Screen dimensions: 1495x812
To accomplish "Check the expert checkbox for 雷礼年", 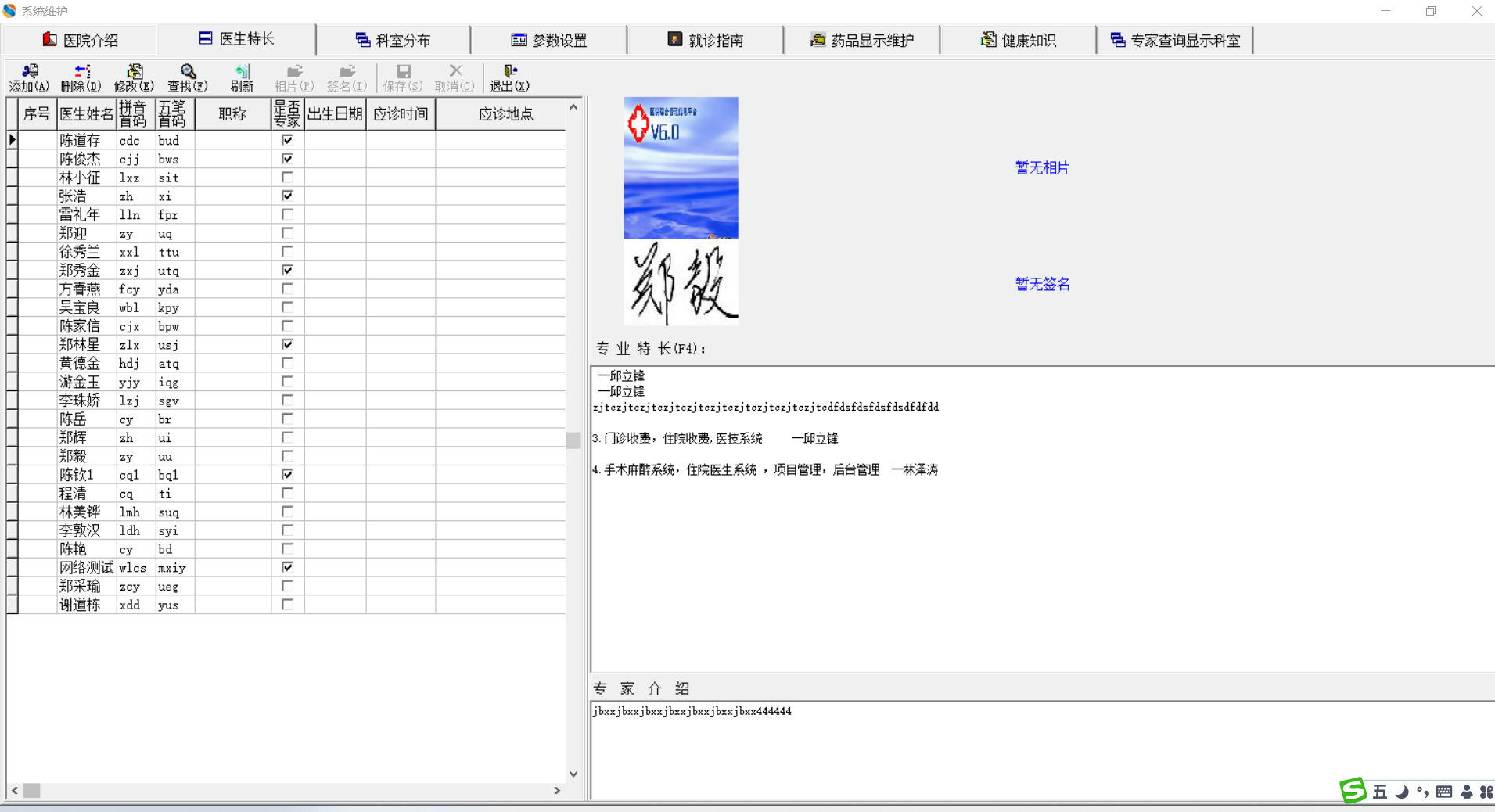I will tap(287, 214).
